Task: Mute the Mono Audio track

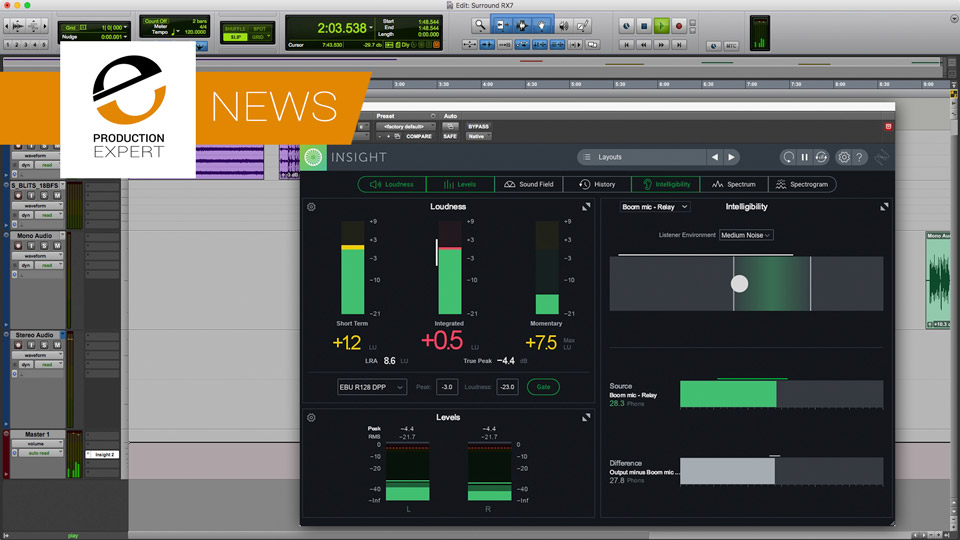Action: coord(57,246)
